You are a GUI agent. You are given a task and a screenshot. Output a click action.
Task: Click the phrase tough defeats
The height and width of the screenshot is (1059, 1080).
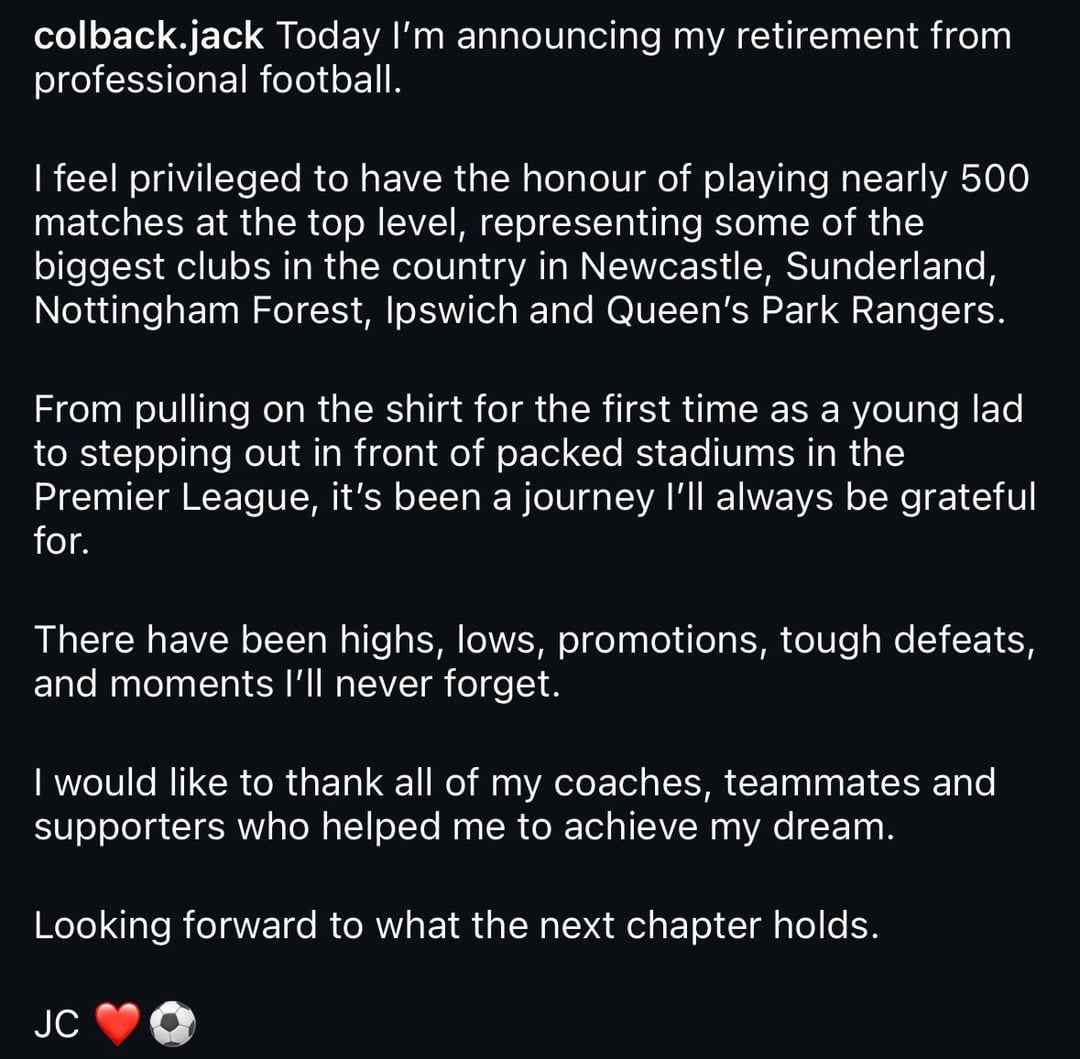point(905,641)
